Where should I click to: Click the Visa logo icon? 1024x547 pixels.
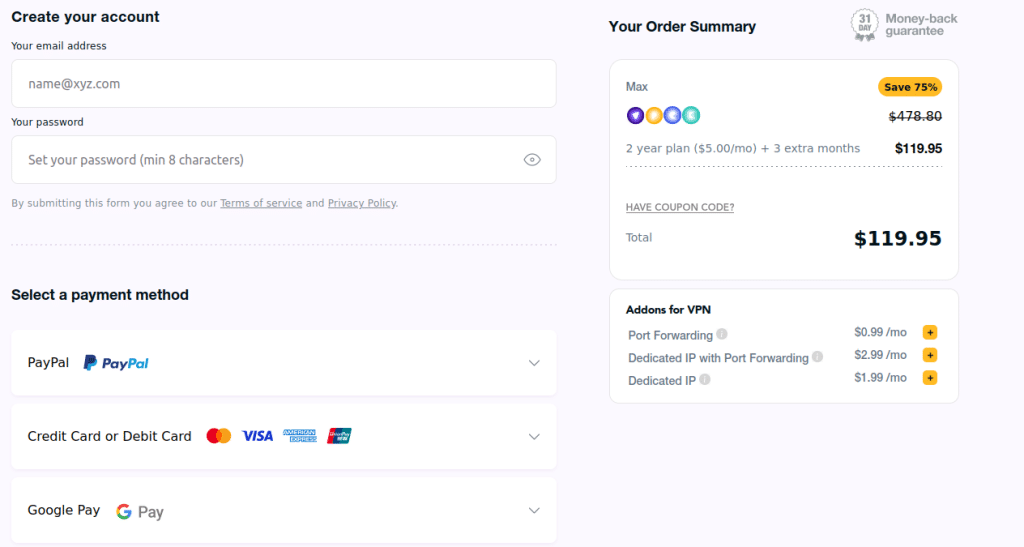(x=257, y=436)
